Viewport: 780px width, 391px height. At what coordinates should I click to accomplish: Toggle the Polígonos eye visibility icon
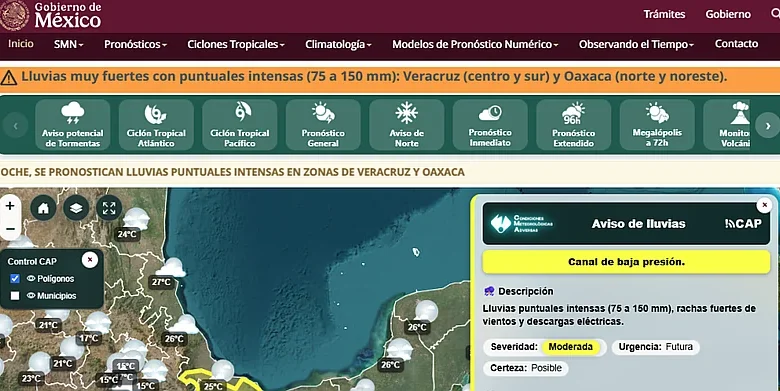tap(31, 279)
